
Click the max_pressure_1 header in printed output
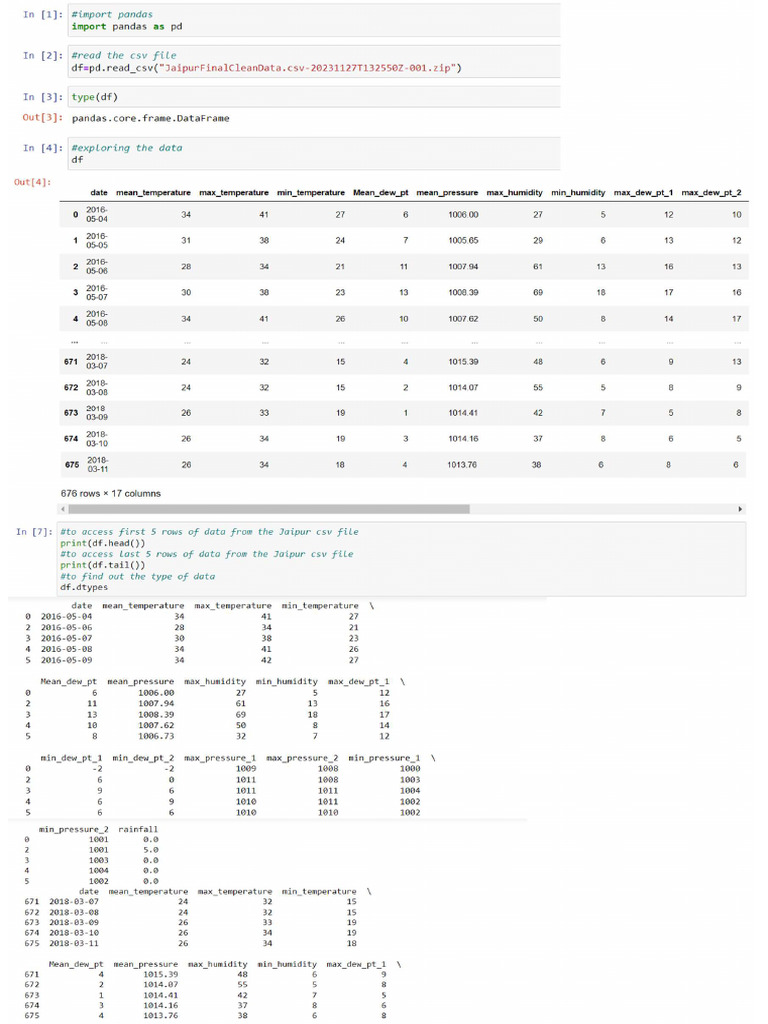pyautogui.click(x=220, y=758)
